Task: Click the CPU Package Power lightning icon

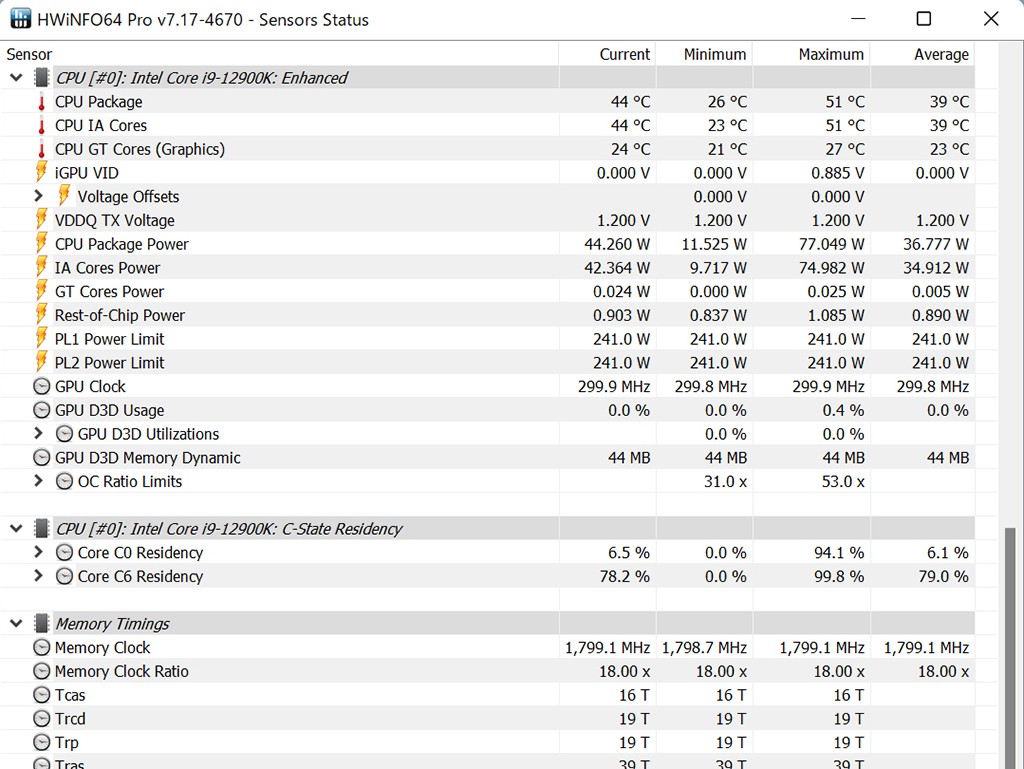Action: (42, 244)
